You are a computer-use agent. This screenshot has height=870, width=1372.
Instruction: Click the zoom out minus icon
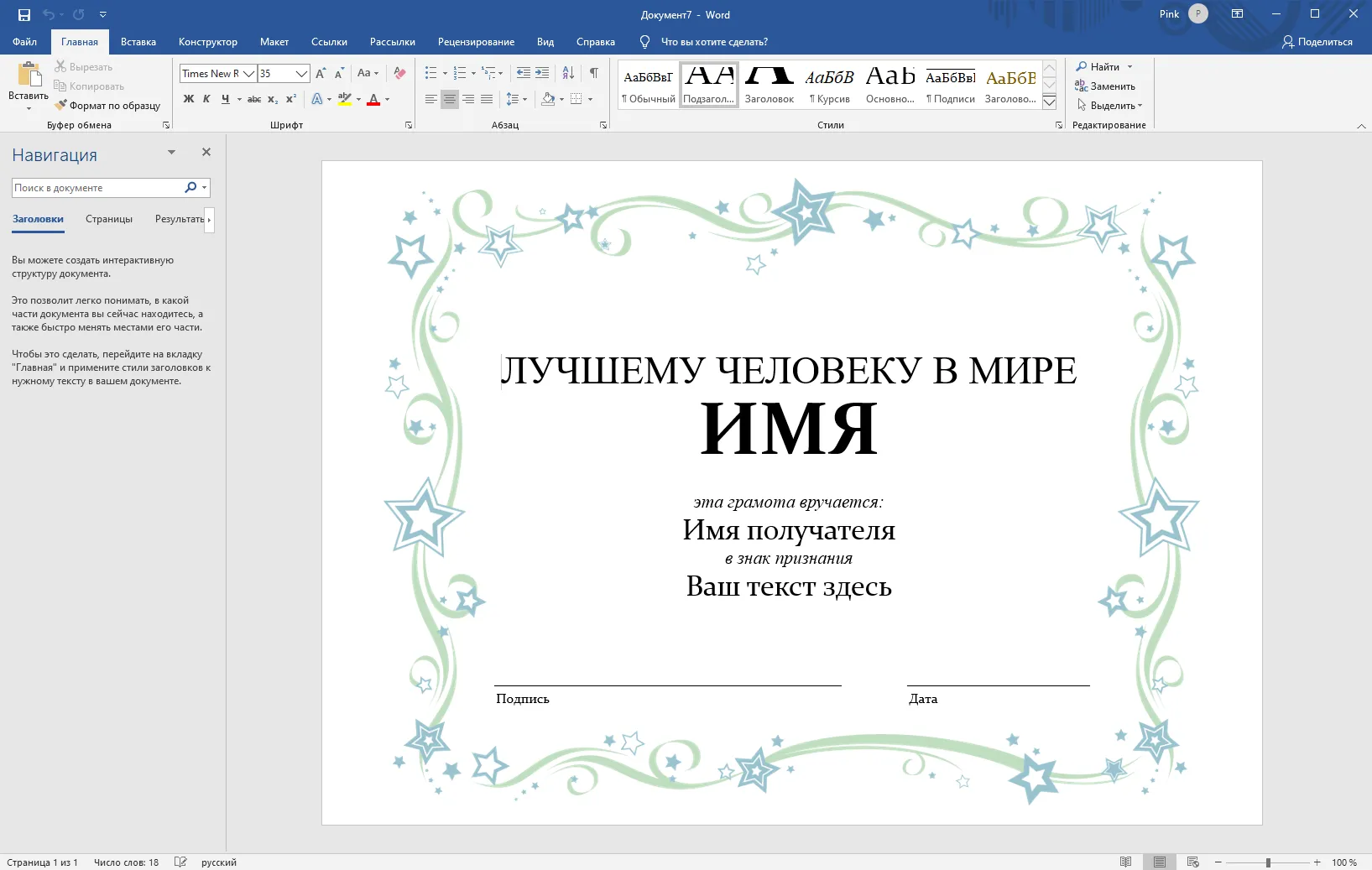(x=1218, y=862)
